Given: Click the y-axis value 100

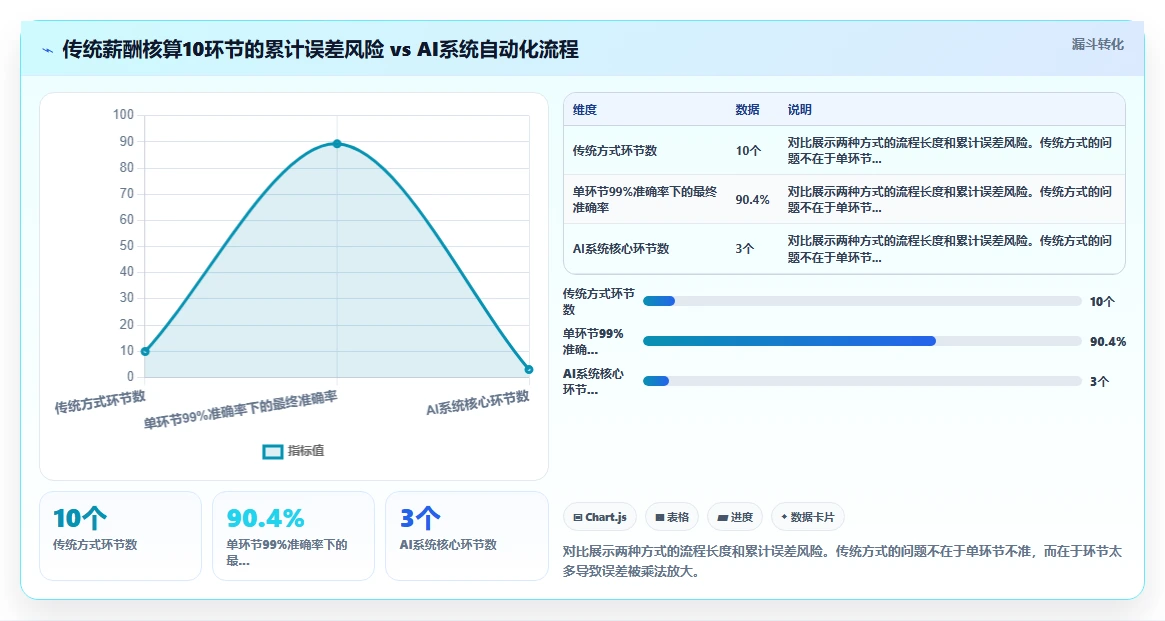Looking at the screenshot, I should coord(123,114).
